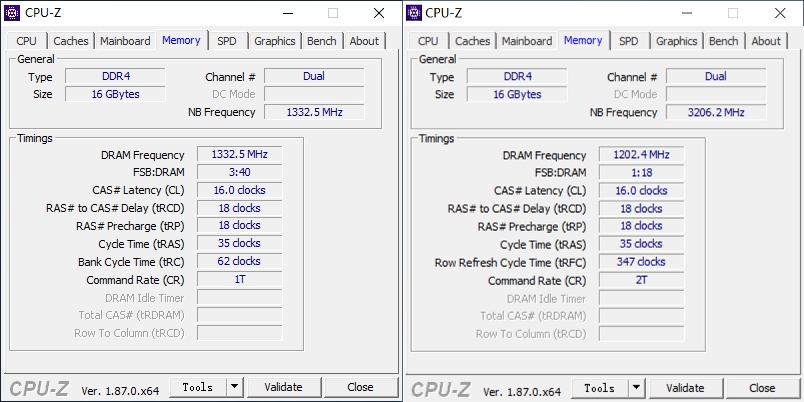Click the DDR4 type field in left window
The image size is (804, 402).
tap(115, 76)
